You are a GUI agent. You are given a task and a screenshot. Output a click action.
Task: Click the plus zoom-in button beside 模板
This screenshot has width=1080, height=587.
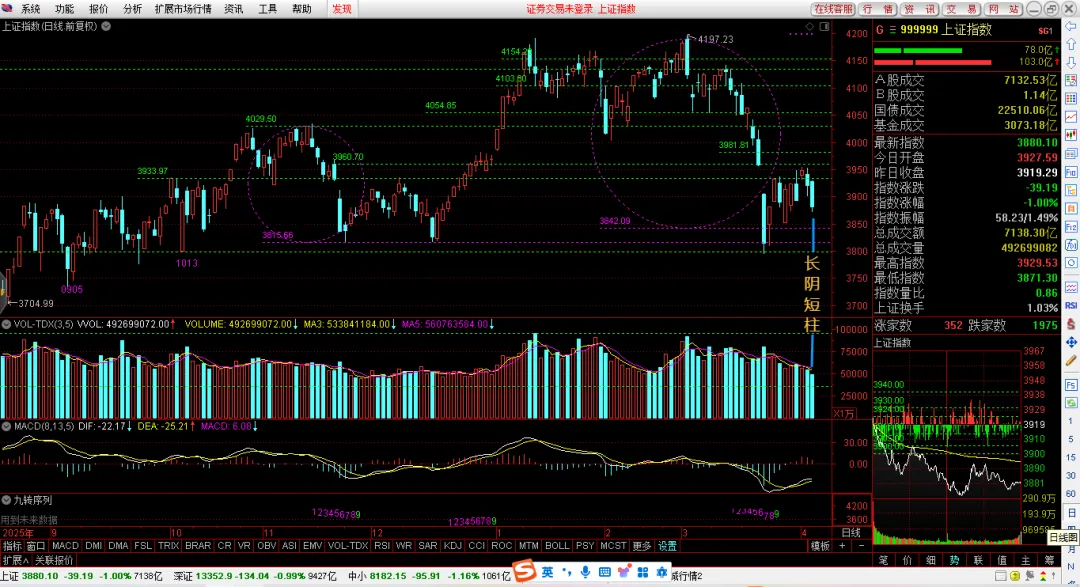click(842, 546)
